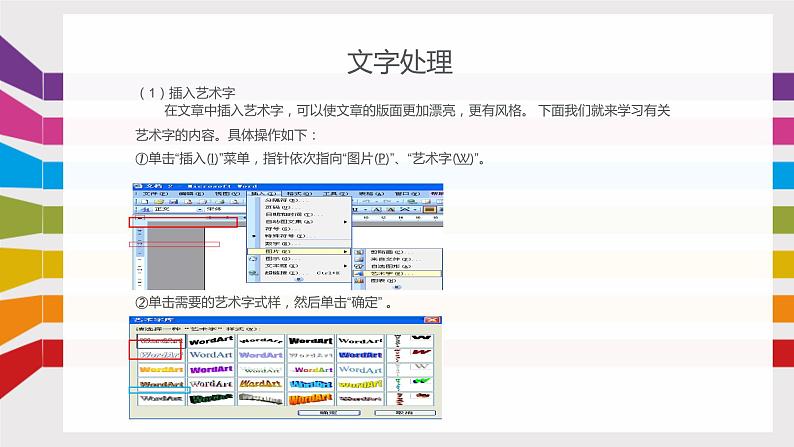Pick the multicolor purple-orange WordArt style
The height and width of the screenshot is (447, 794).
coord(310,370)
